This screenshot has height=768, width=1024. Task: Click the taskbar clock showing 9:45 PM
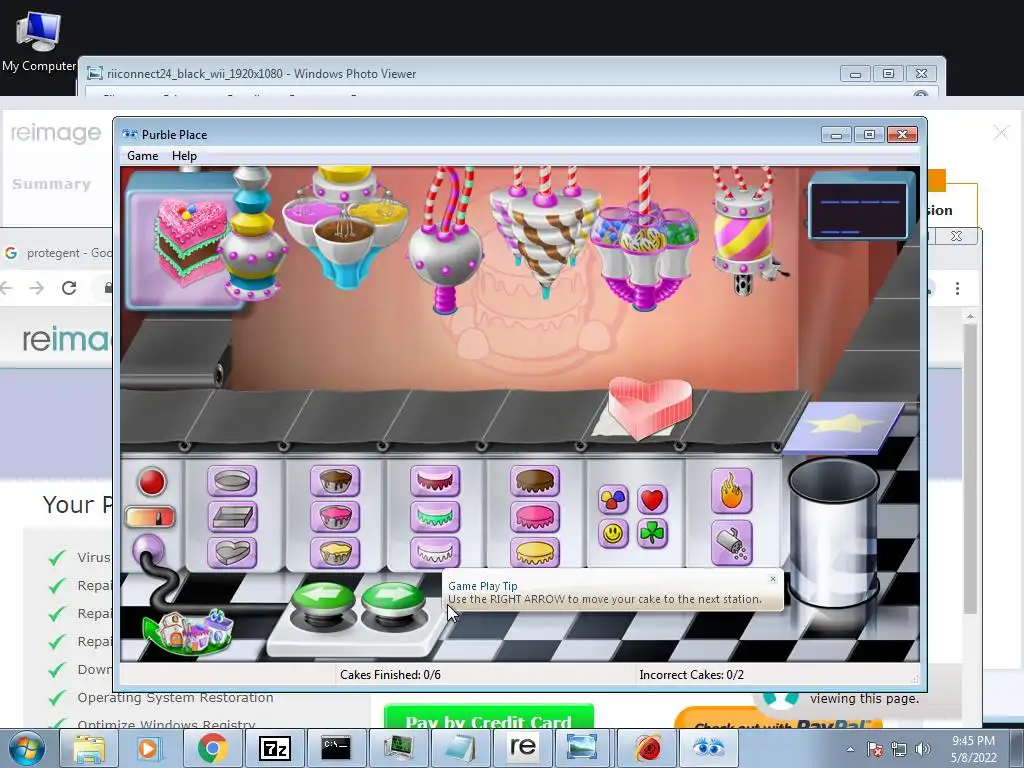click(x=973, y=749)
